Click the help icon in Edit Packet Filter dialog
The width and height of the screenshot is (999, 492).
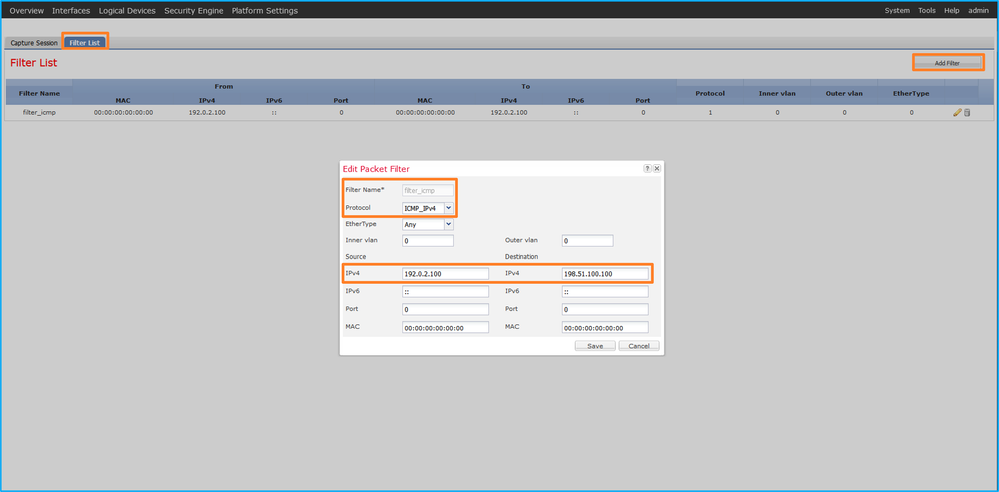click(x=647, y=169)
